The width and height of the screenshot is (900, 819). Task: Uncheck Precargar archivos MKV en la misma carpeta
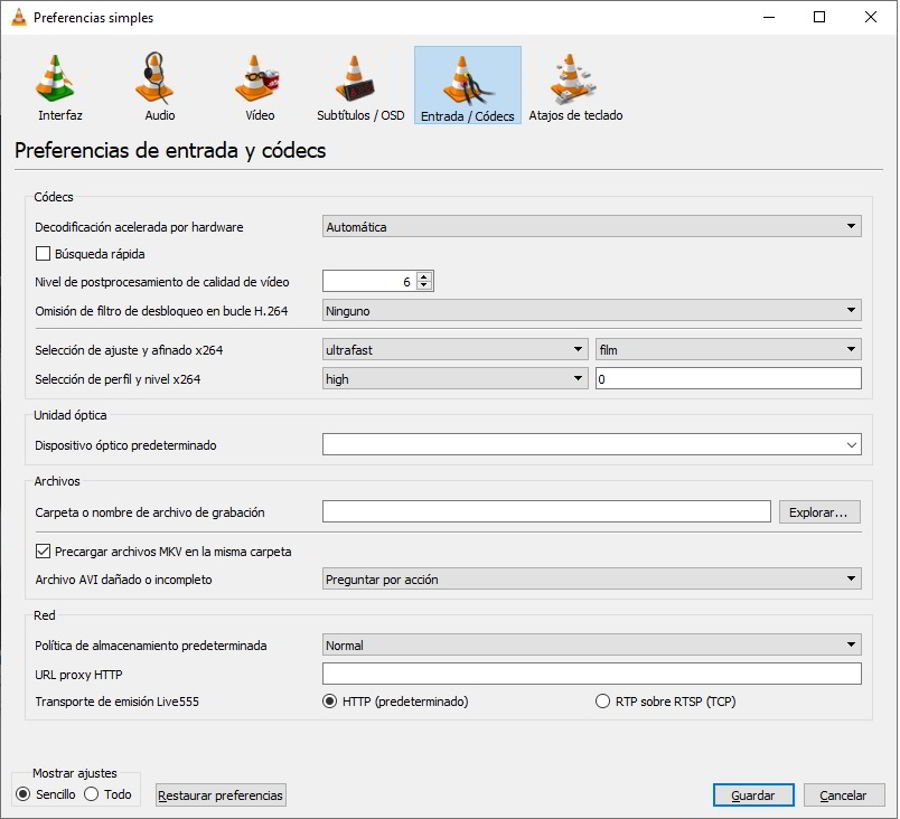pyautogui.click(x=43, y=551)
